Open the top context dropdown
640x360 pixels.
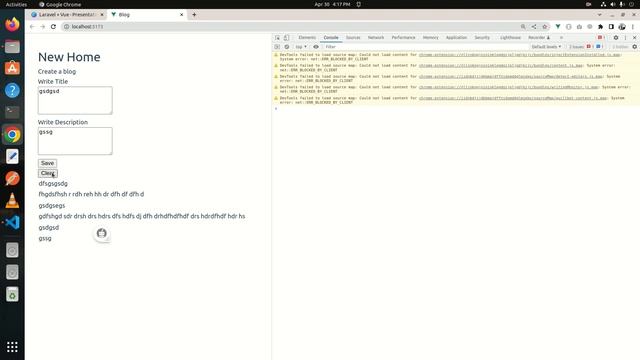(x=301, y=47)
